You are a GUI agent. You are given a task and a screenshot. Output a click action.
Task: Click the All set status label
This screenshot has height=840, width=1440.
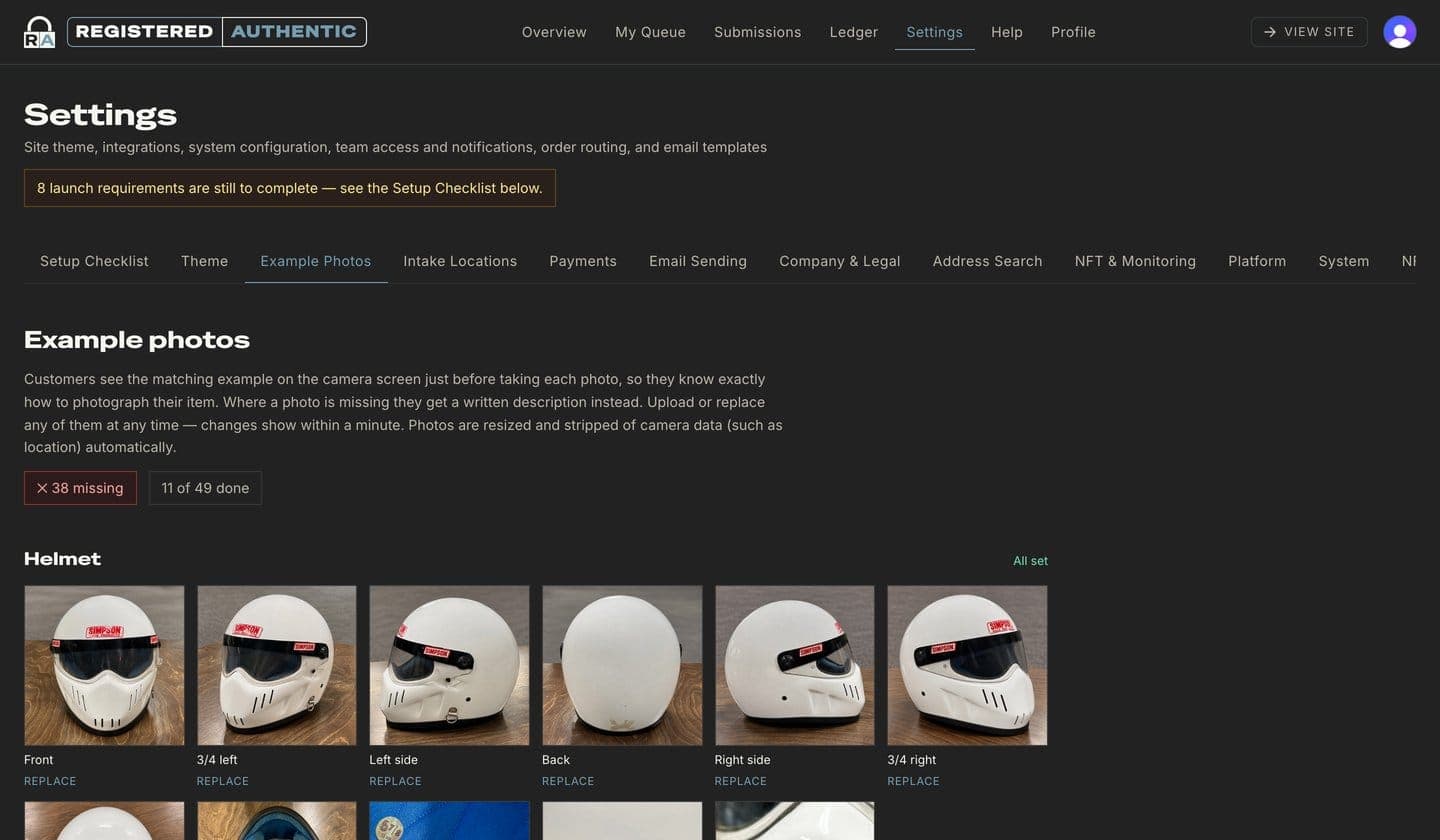pyautogui.click(x=1030, y=561)
